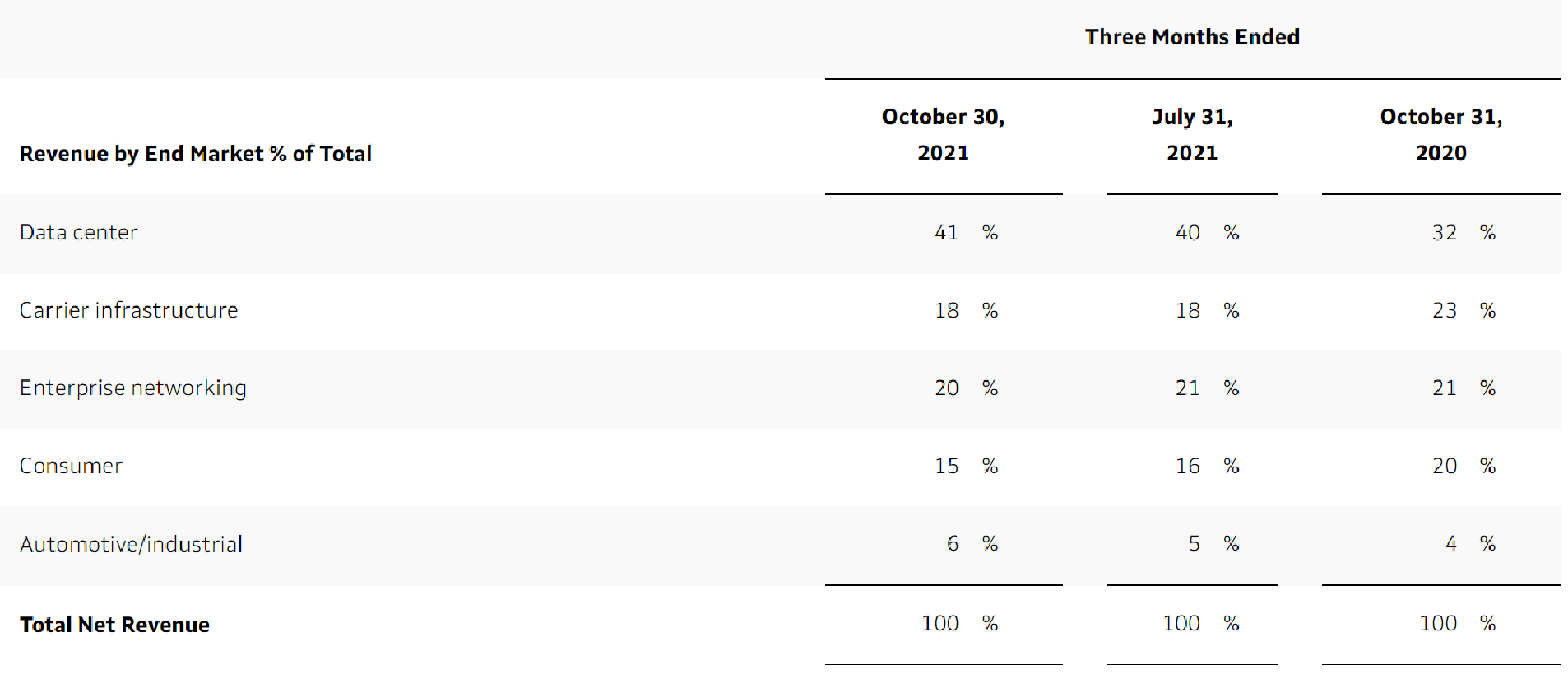The width and height of the screenshot is (1568, 674).
Task: Click the Carrier infrastructure 23 value
Action: [x=1444, y=310]
